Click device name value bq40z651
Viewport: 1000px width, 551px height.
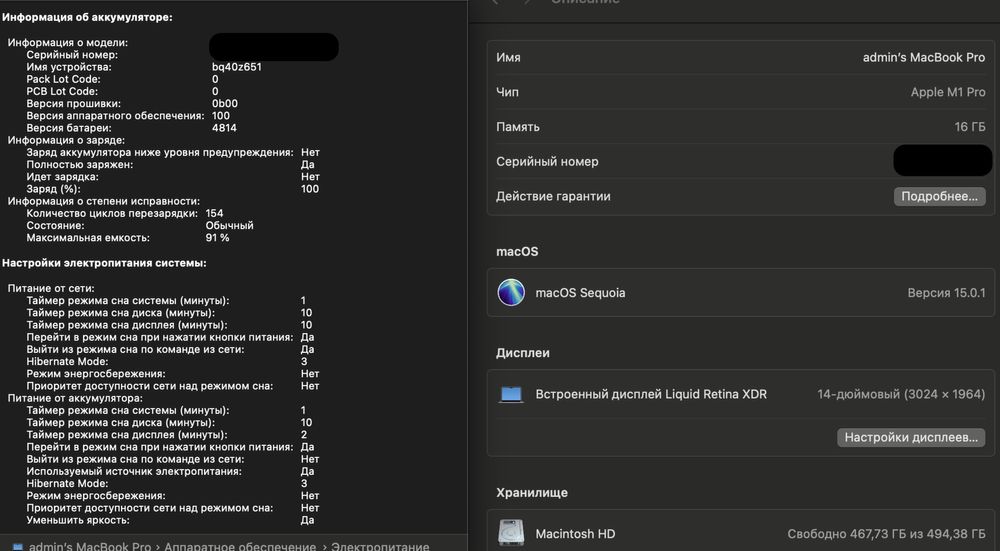click(237, 67)
